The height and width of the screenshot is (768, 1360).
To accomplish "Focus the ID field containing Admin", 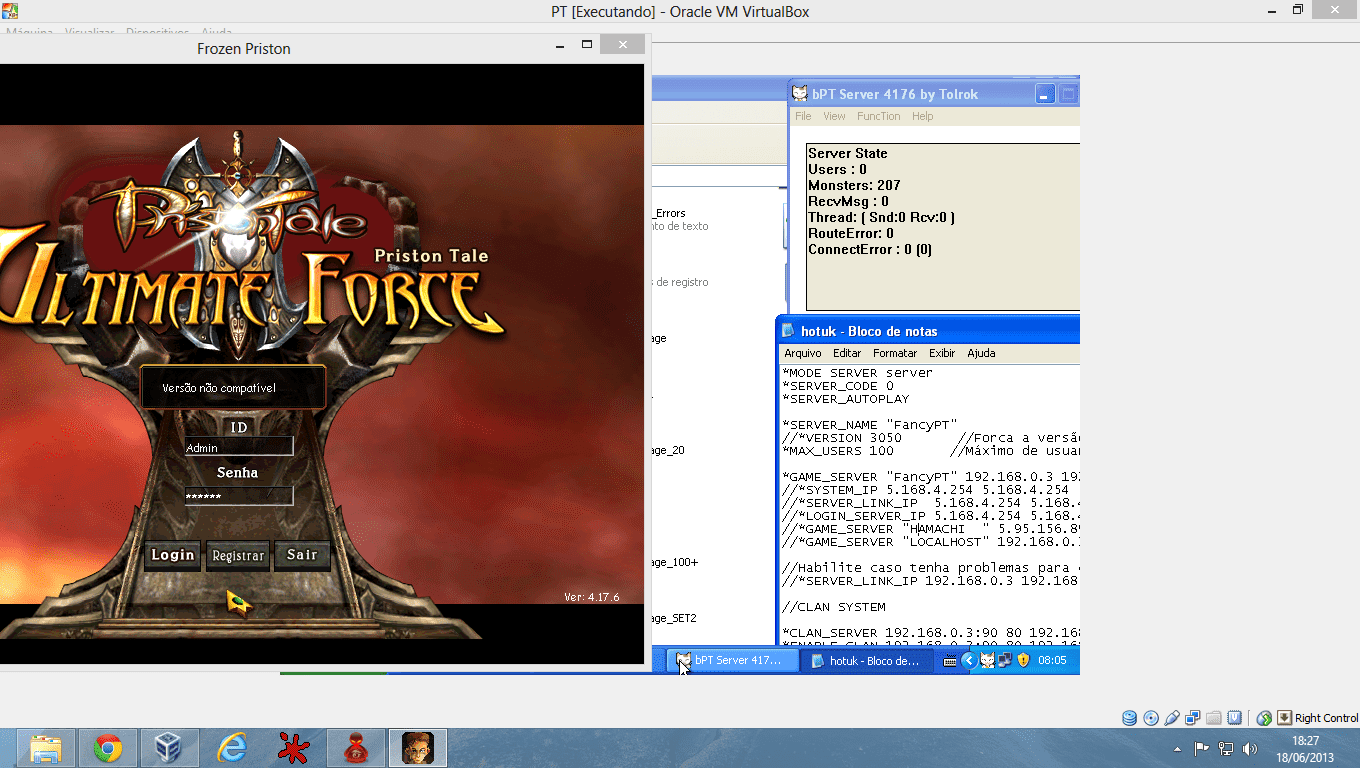I will click(239, 447).
